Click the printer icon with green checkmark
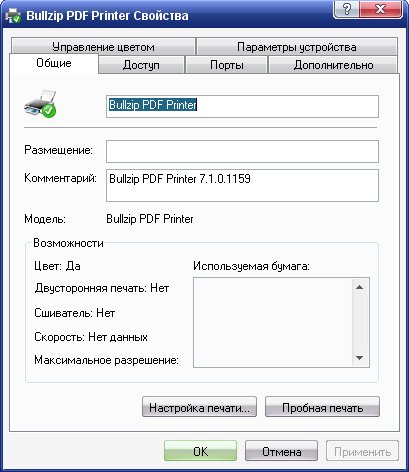 tap(40, 104)
